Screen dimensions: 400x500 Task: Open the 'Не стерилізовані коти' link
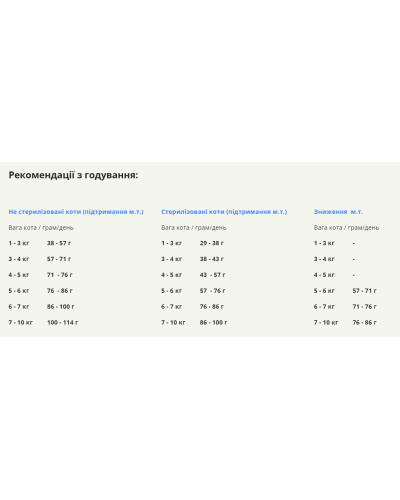(76, 212)
